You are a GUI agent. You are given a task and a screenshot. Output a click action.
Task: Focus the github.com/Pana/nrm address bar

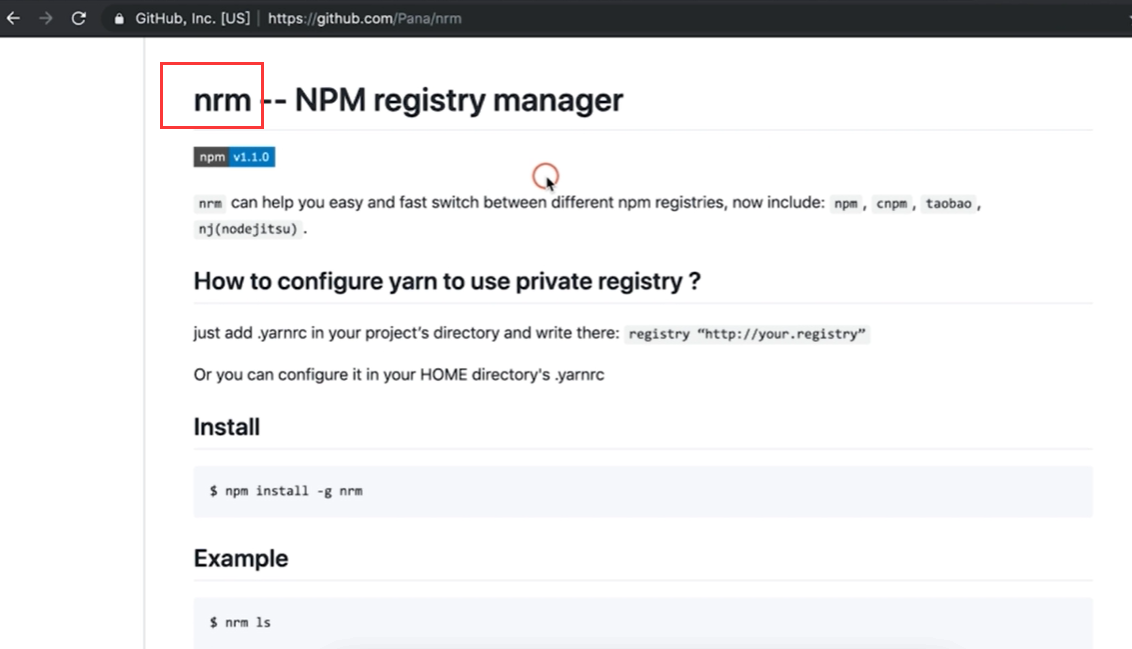pyautogui.click(x=365, y=19)
